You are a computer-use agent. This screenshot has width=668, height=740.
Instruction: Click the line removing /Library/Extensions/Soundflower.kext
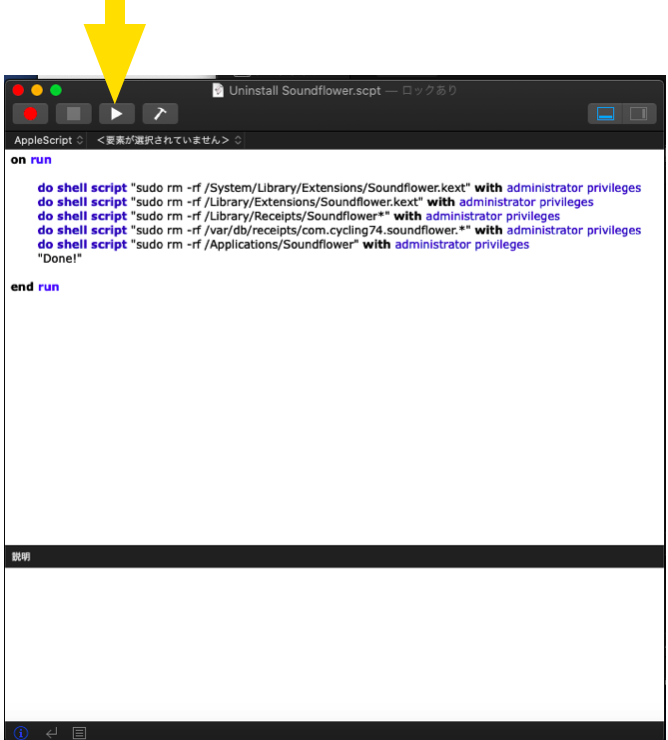(315, 202)
